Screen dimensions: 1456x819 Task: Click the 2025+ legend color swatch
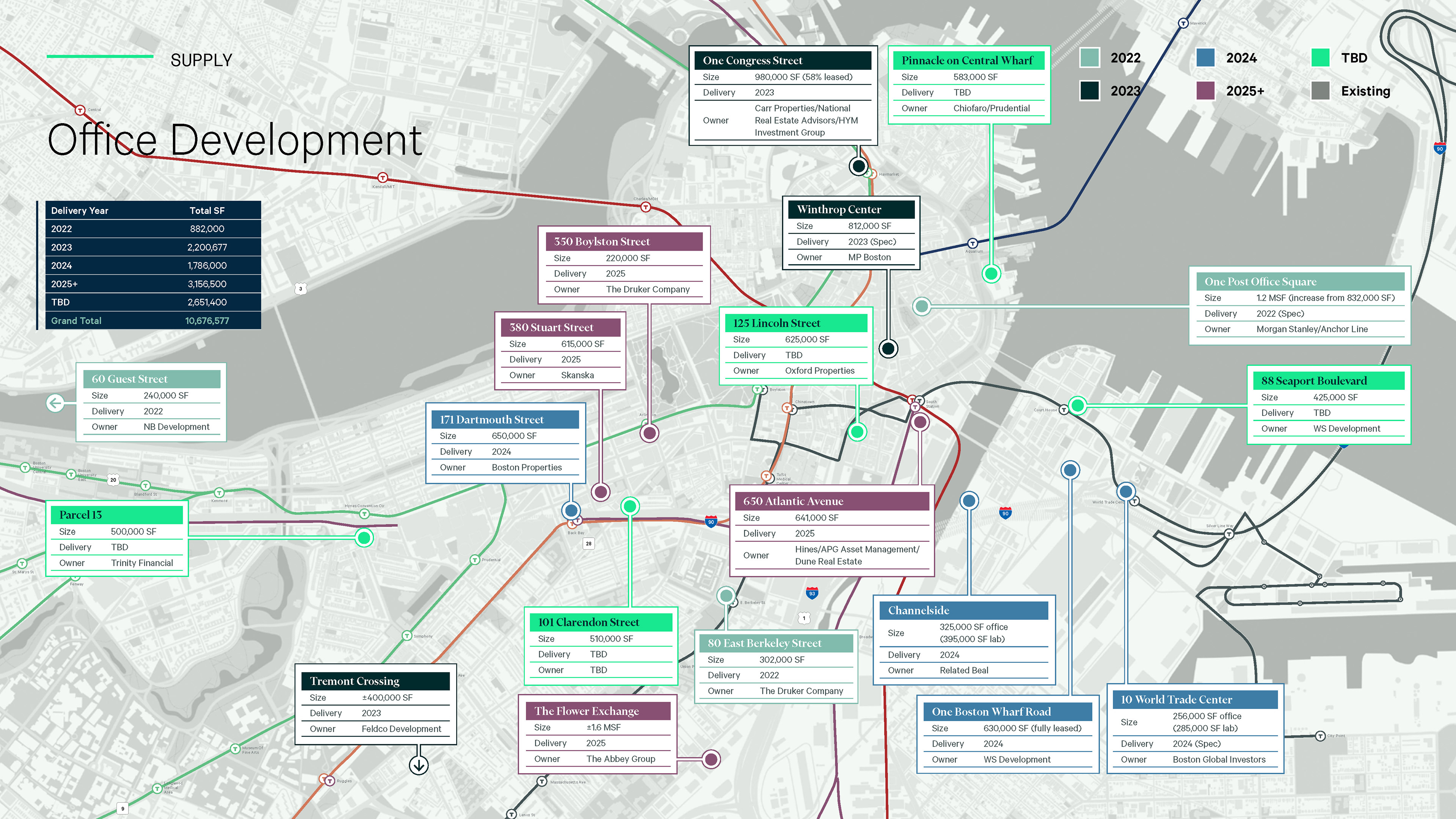1206,91
